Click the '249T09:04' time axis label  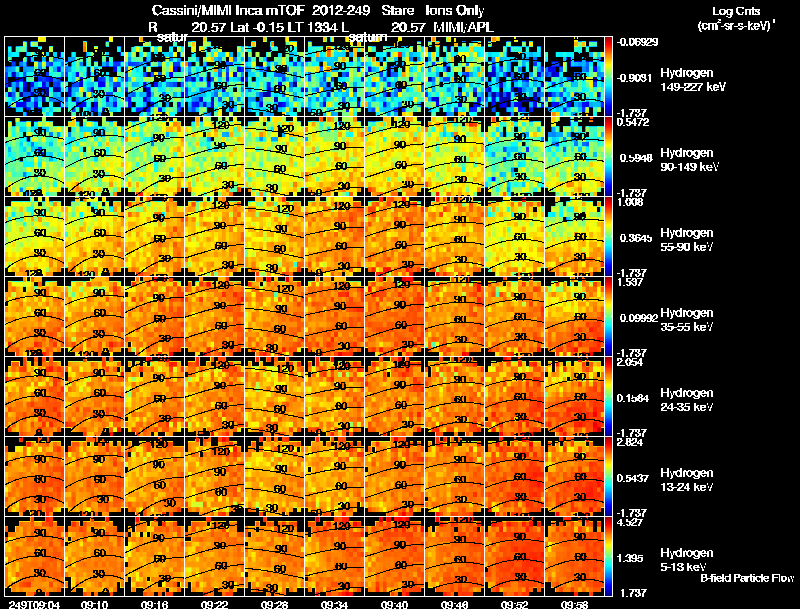pos(34,604)
